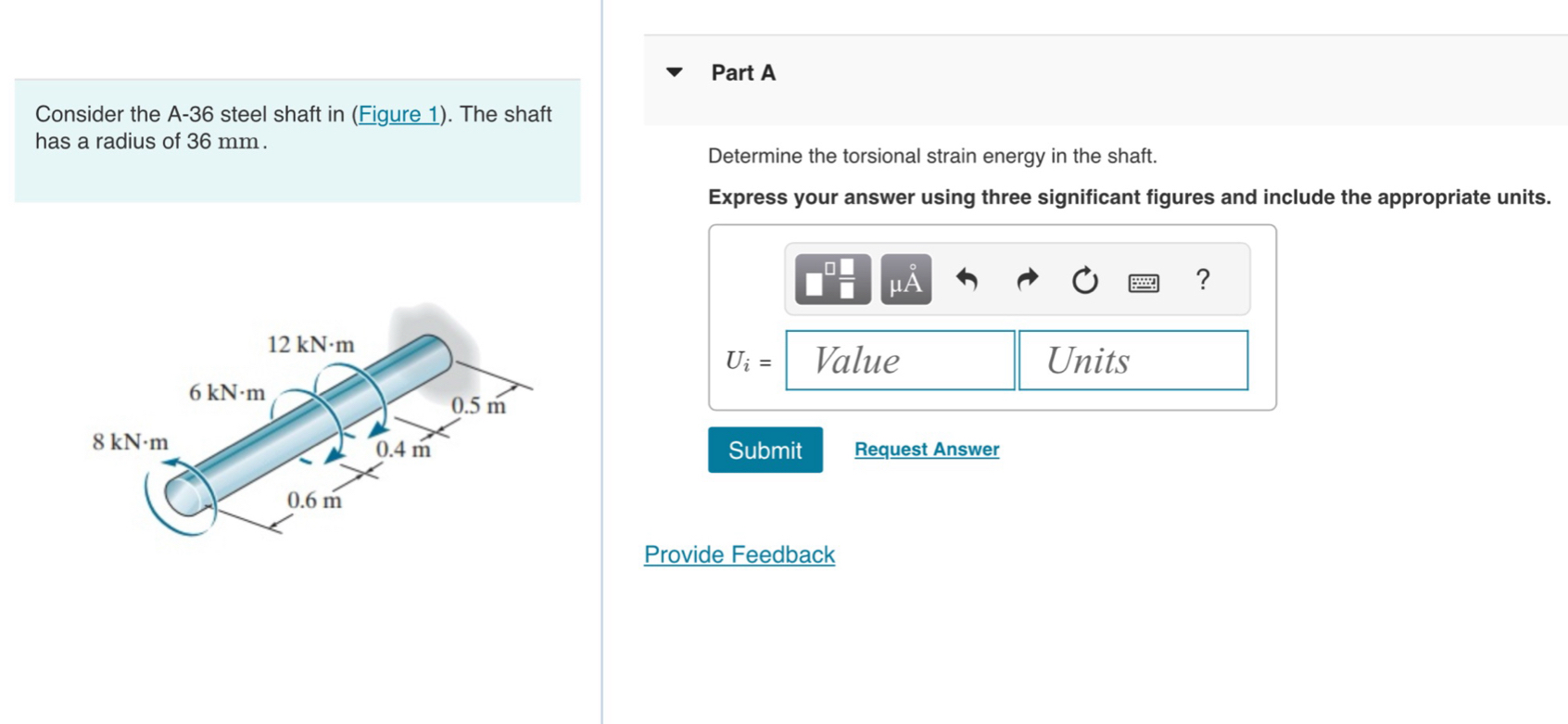
Task: Open Provide Feedback
Action: click(x=739, y=553)
